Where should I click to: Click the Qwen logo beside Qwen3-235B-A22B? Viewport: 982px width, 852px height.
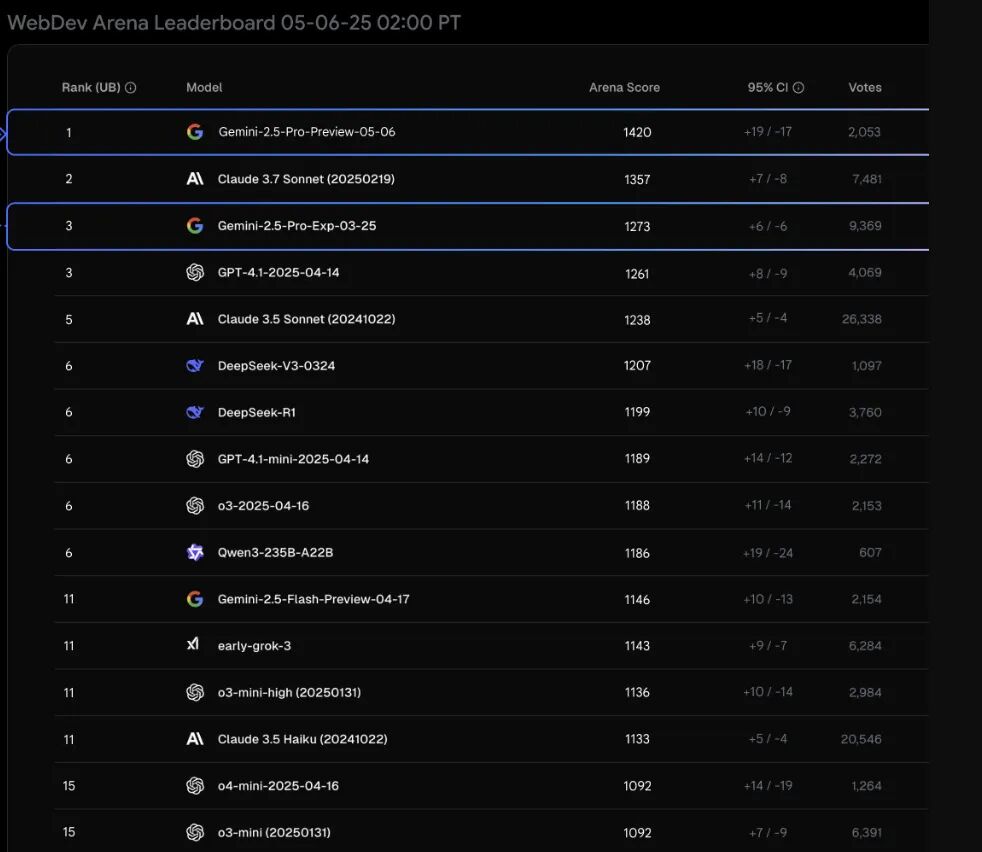pos(195,553)
